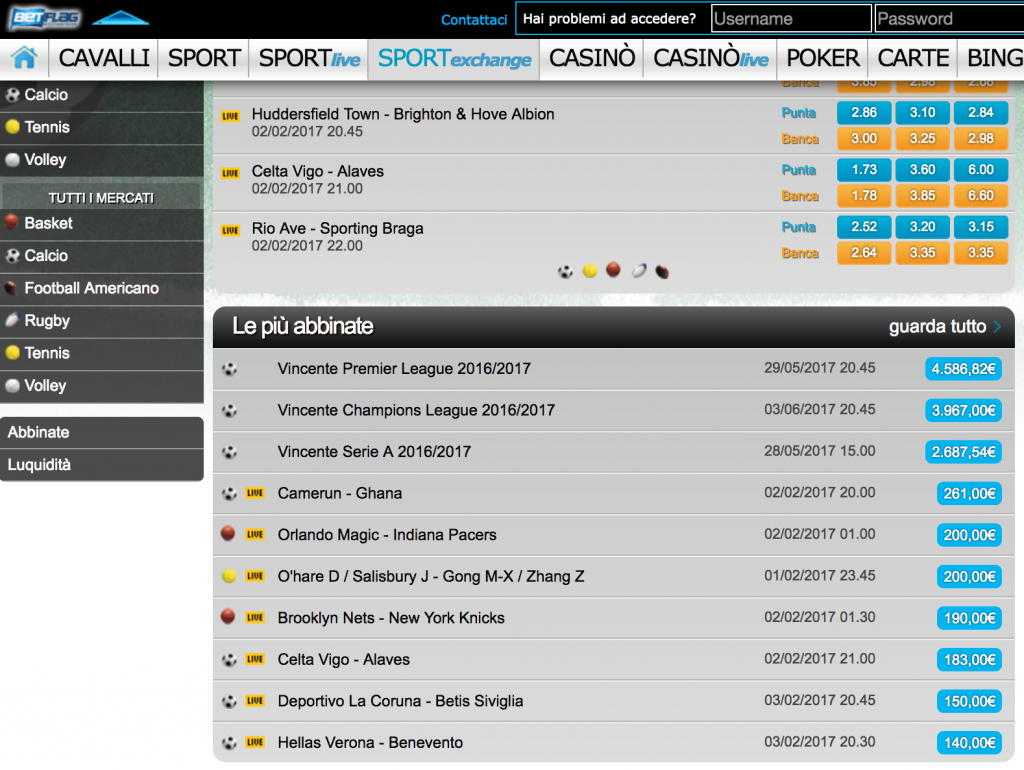Open the SPORT tab
The width and height of the screenshot is (1024, 770).
pos(204,58)
